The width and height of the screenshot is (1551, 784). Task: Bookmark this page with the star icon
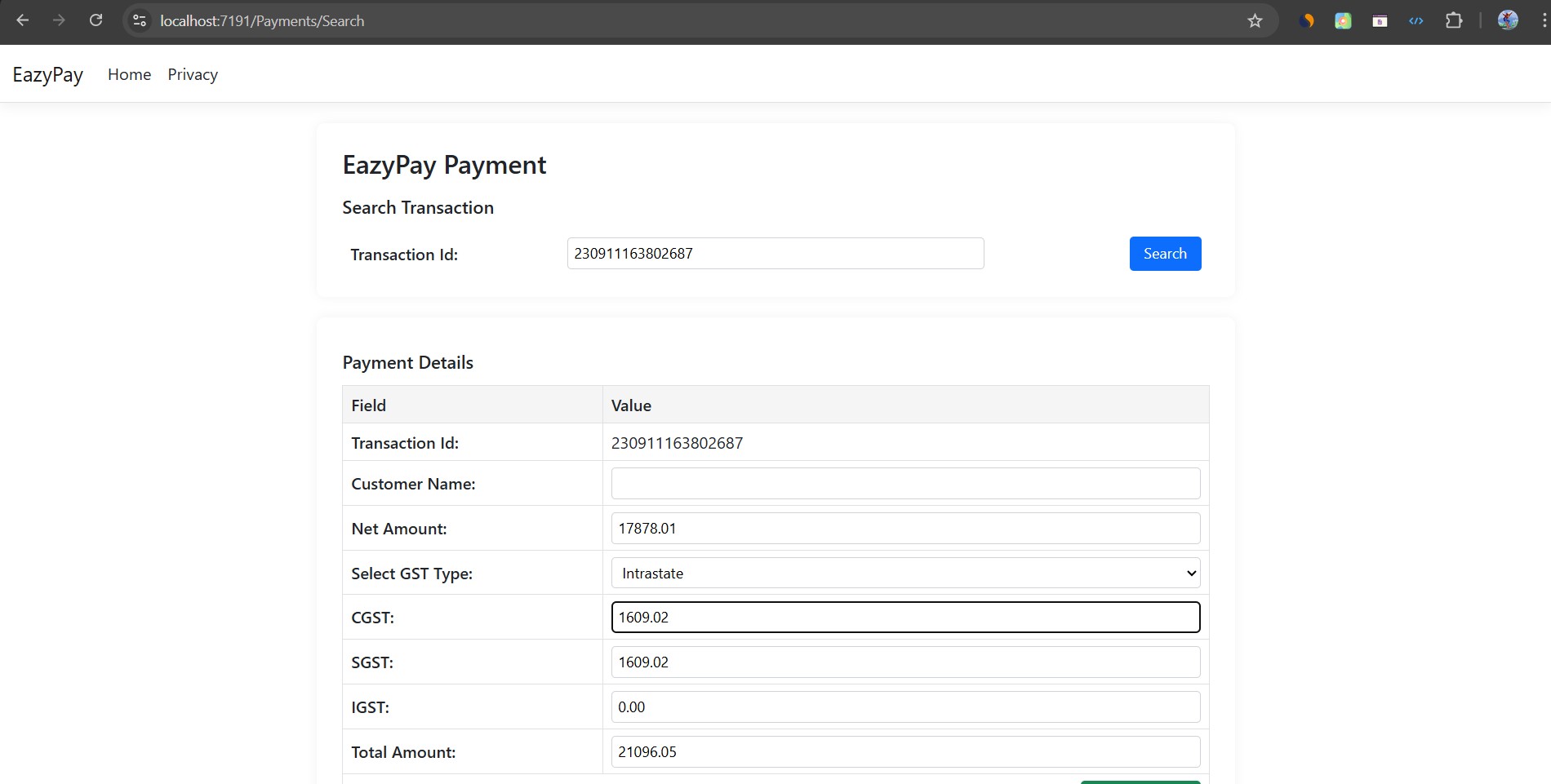pos(1255,20)
